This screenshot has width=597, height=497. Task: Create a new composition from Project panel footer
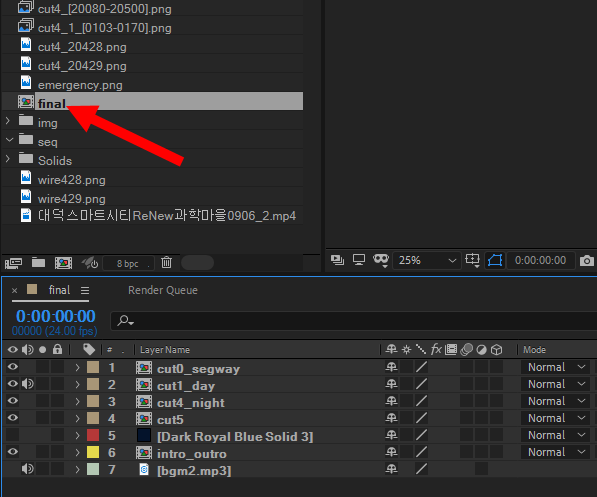(x=63, y=263)
